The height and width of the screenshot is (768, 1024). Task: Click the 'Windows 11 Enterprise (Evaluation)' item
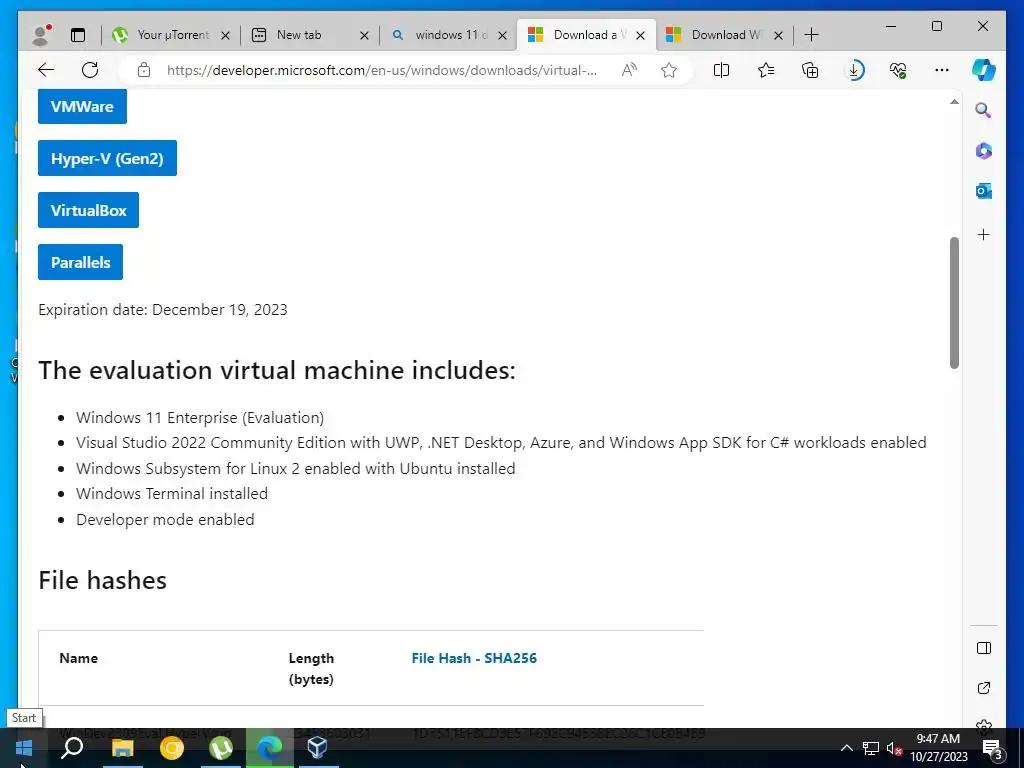pos(200,417)
